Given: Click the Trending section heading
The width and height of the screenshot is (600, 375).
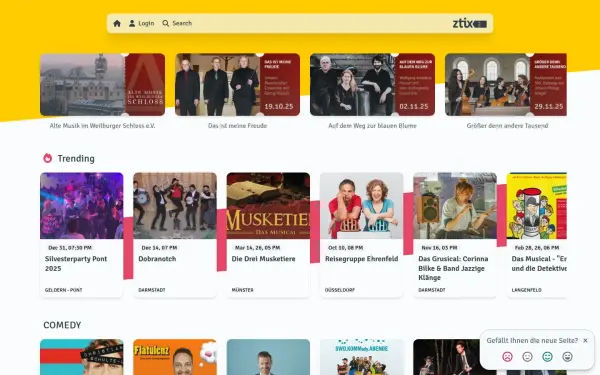Looking at the screenshot, I should coord(76,158).
